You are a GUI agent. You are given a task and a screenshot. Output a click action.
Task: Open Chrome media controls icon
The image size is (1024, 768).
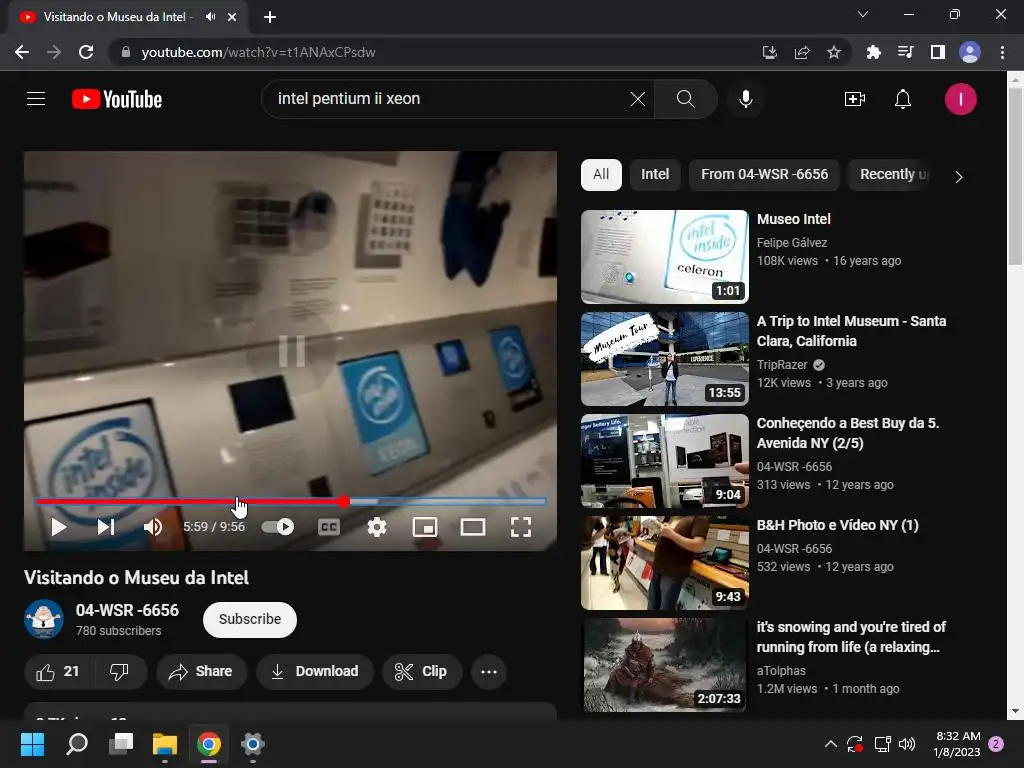pyautogui.click(x=905, y=52)
